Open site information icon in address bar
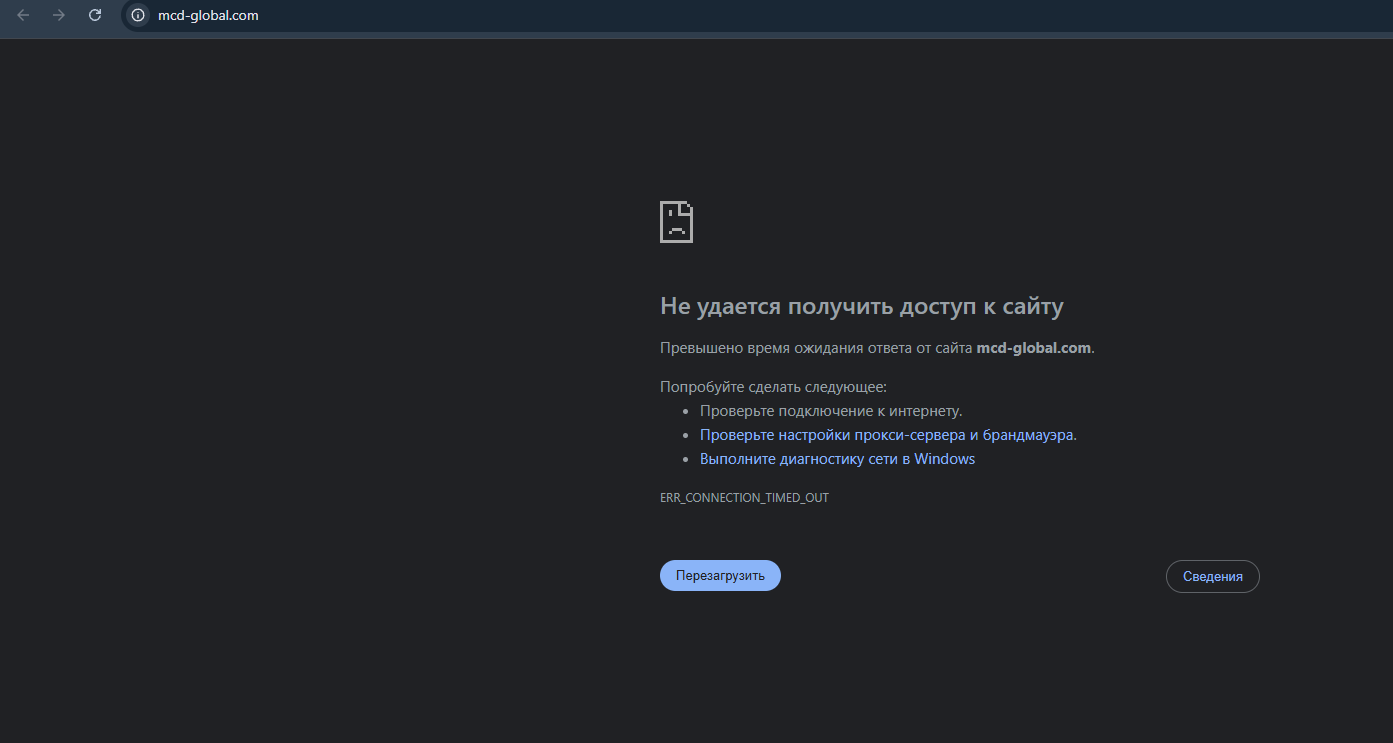Image resolution: width=1393 pixels, height=743 pixels. 138,15
